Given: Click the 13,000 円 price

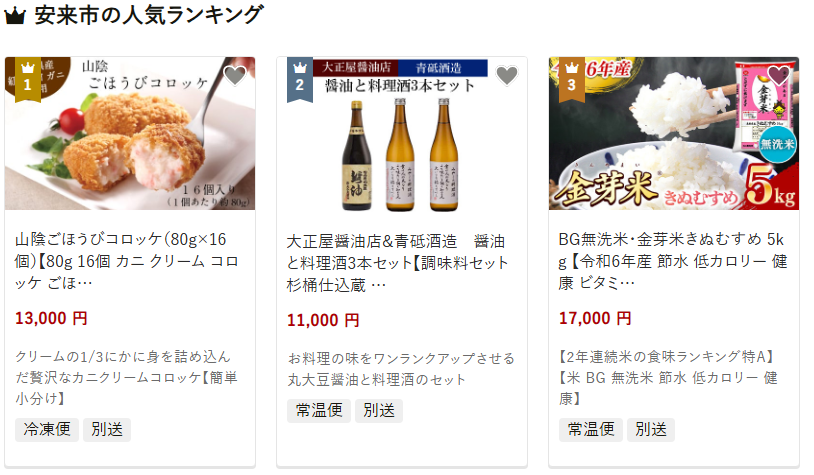Looking at the screenshot, I should coord(51,318).
